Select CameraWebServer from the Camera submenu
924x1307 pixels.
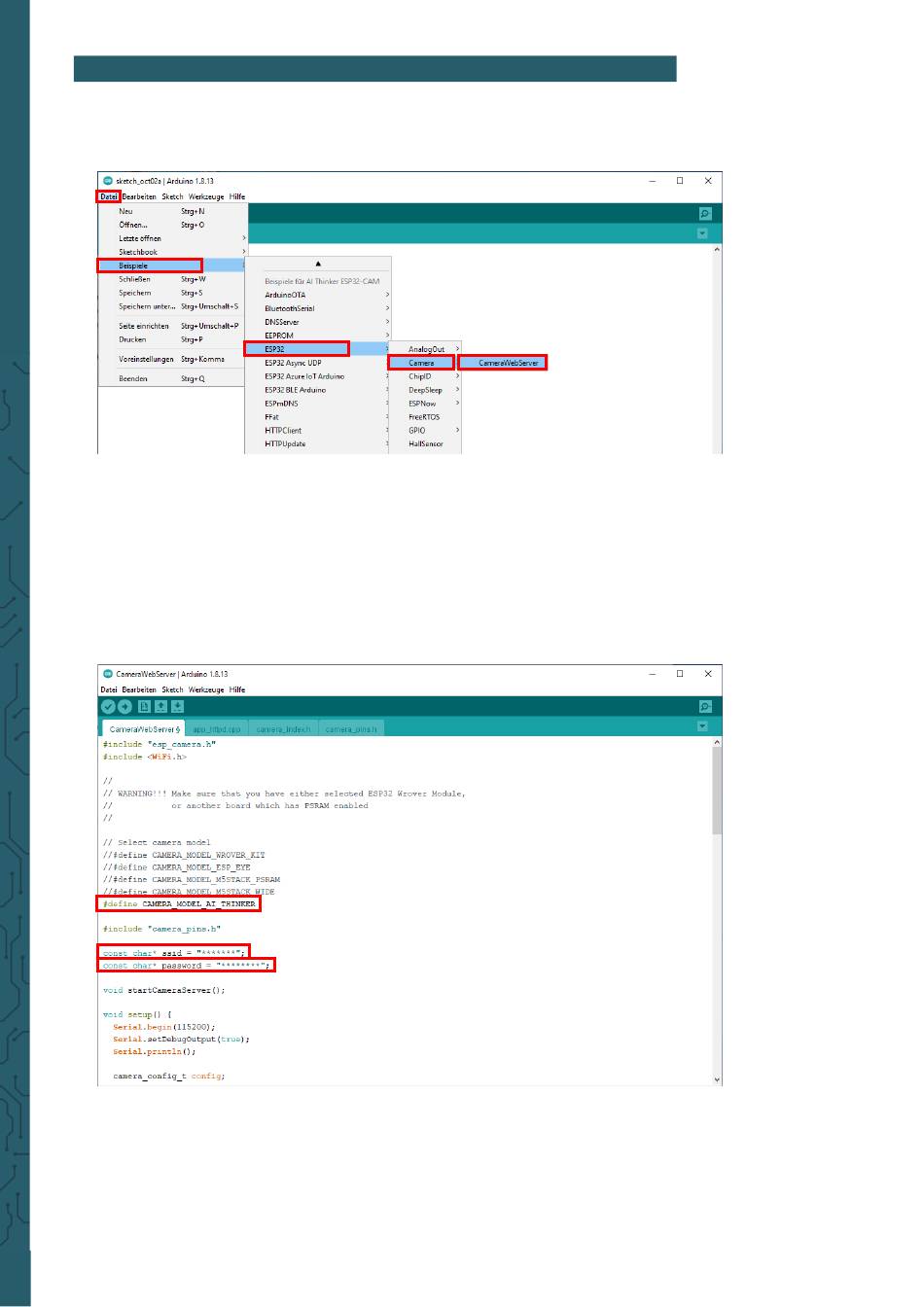tap(508, 363)
